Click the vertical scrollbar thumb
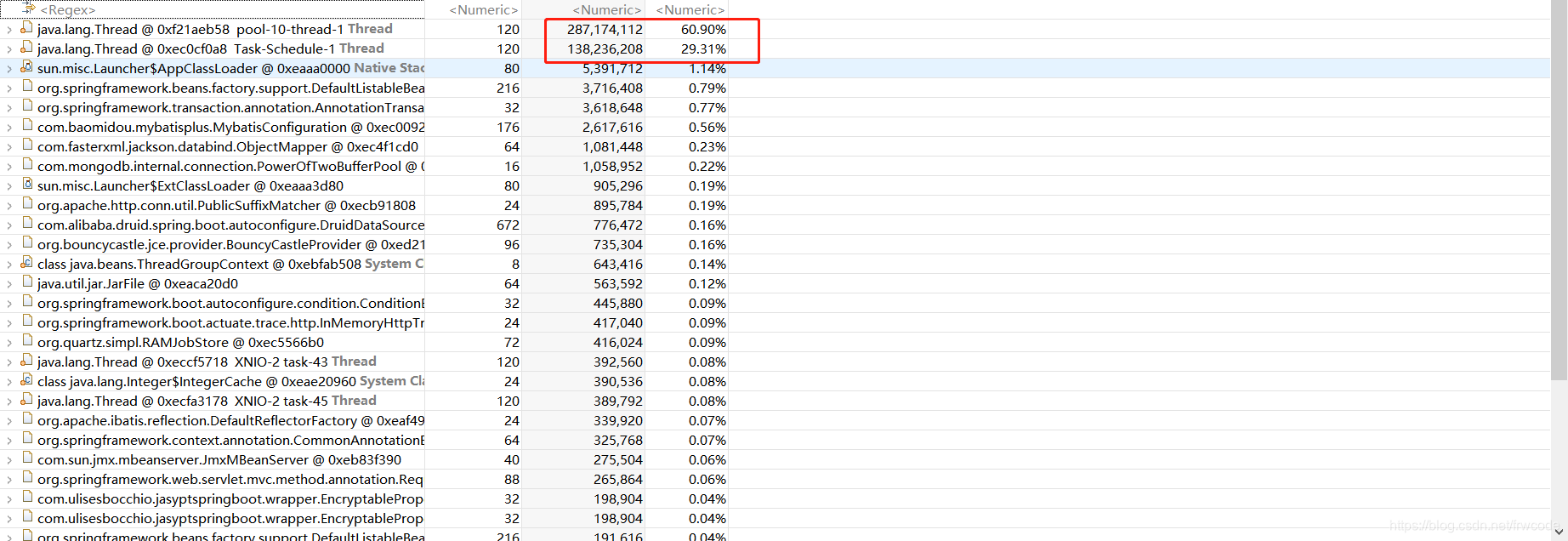1568x541 pixels. tap(1559, 191)
